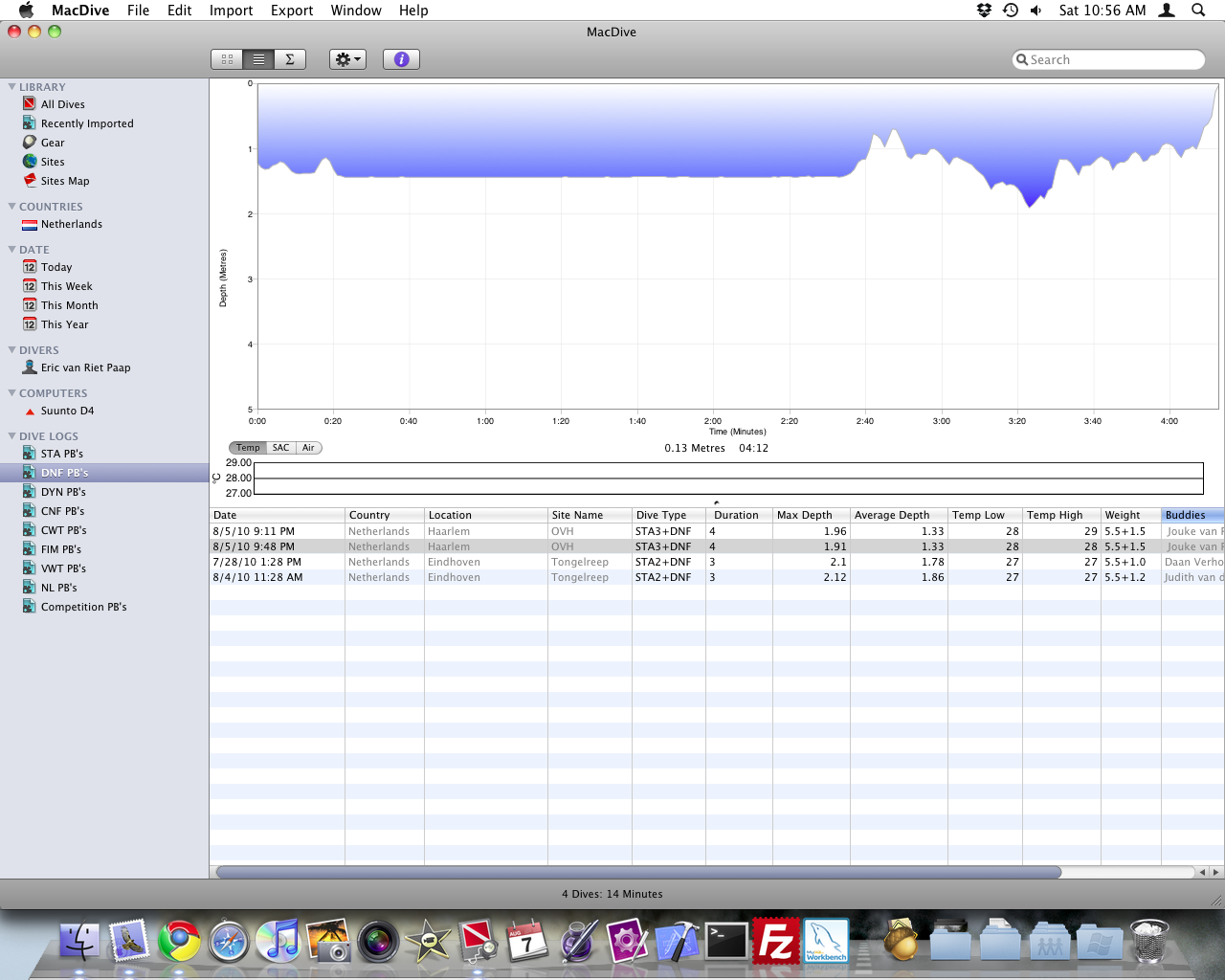
Task: Select the Netherlands country filter
Action: [x=71, y=224]
